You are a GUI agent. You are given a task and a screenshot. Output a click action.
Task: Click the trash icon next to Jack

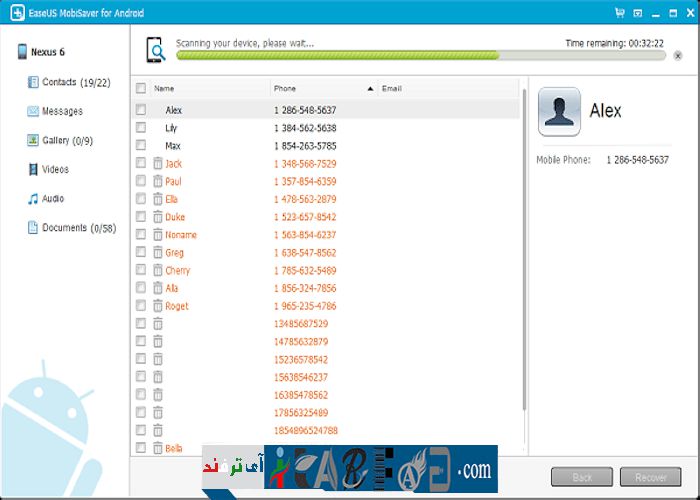tap(157, 163)
